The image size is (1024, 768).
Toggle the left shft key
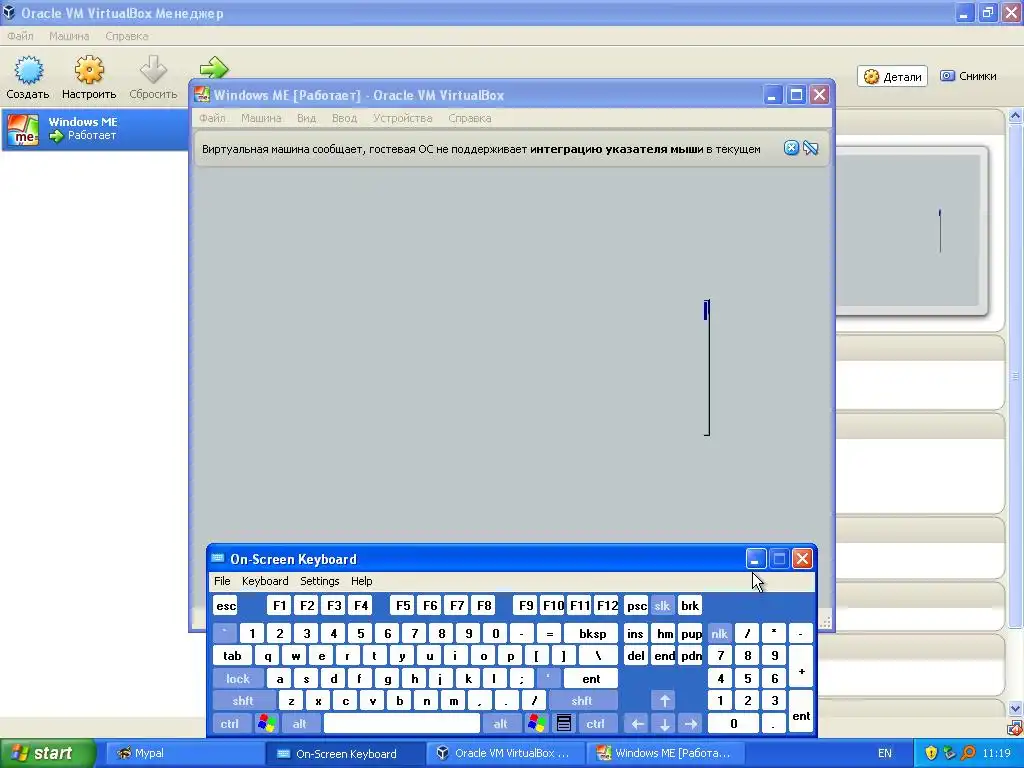243,701
